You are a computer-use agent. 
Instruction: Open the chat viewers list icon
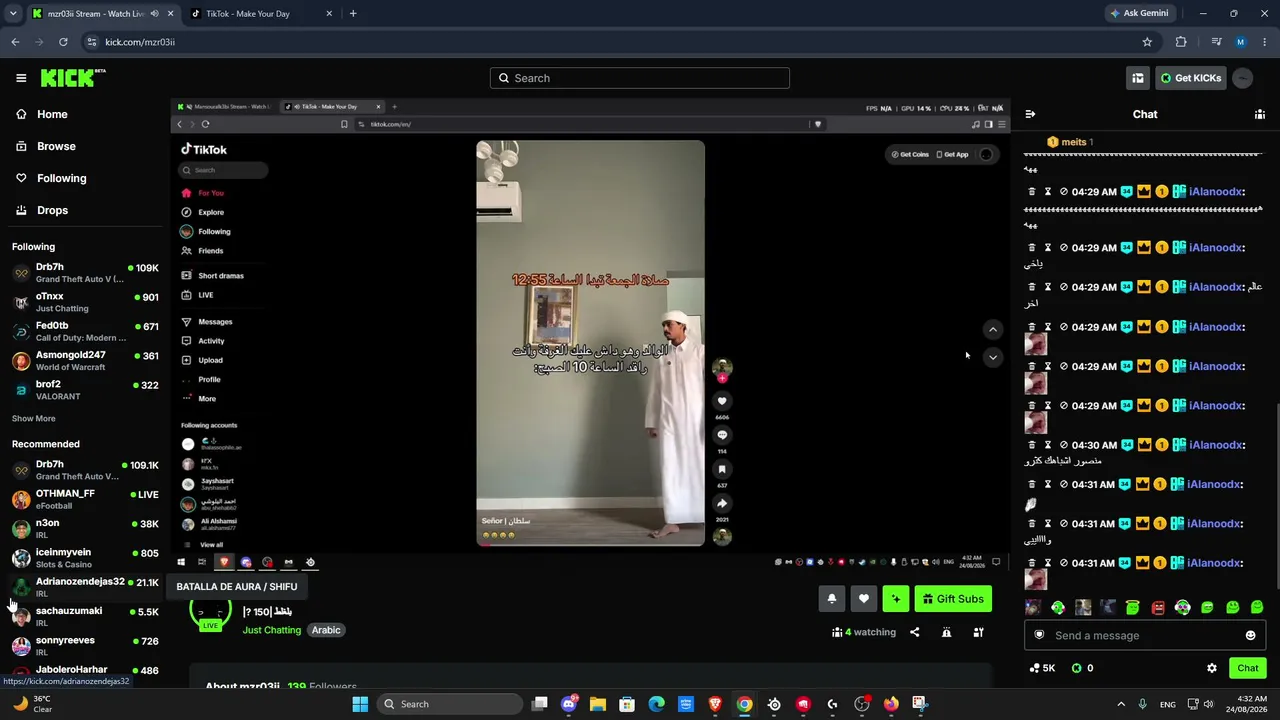point(1260,114)
